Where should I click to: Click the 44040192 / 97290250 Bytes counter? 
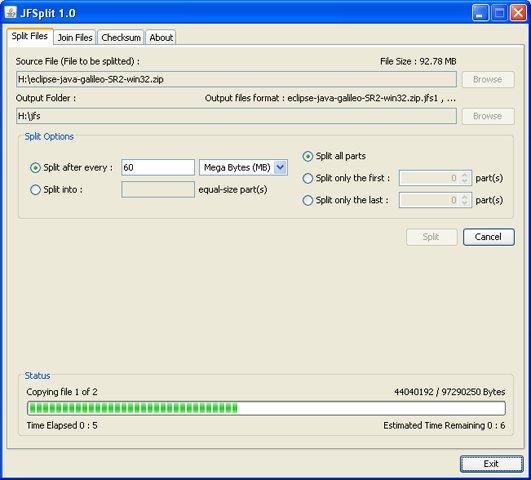click(449, 392)
